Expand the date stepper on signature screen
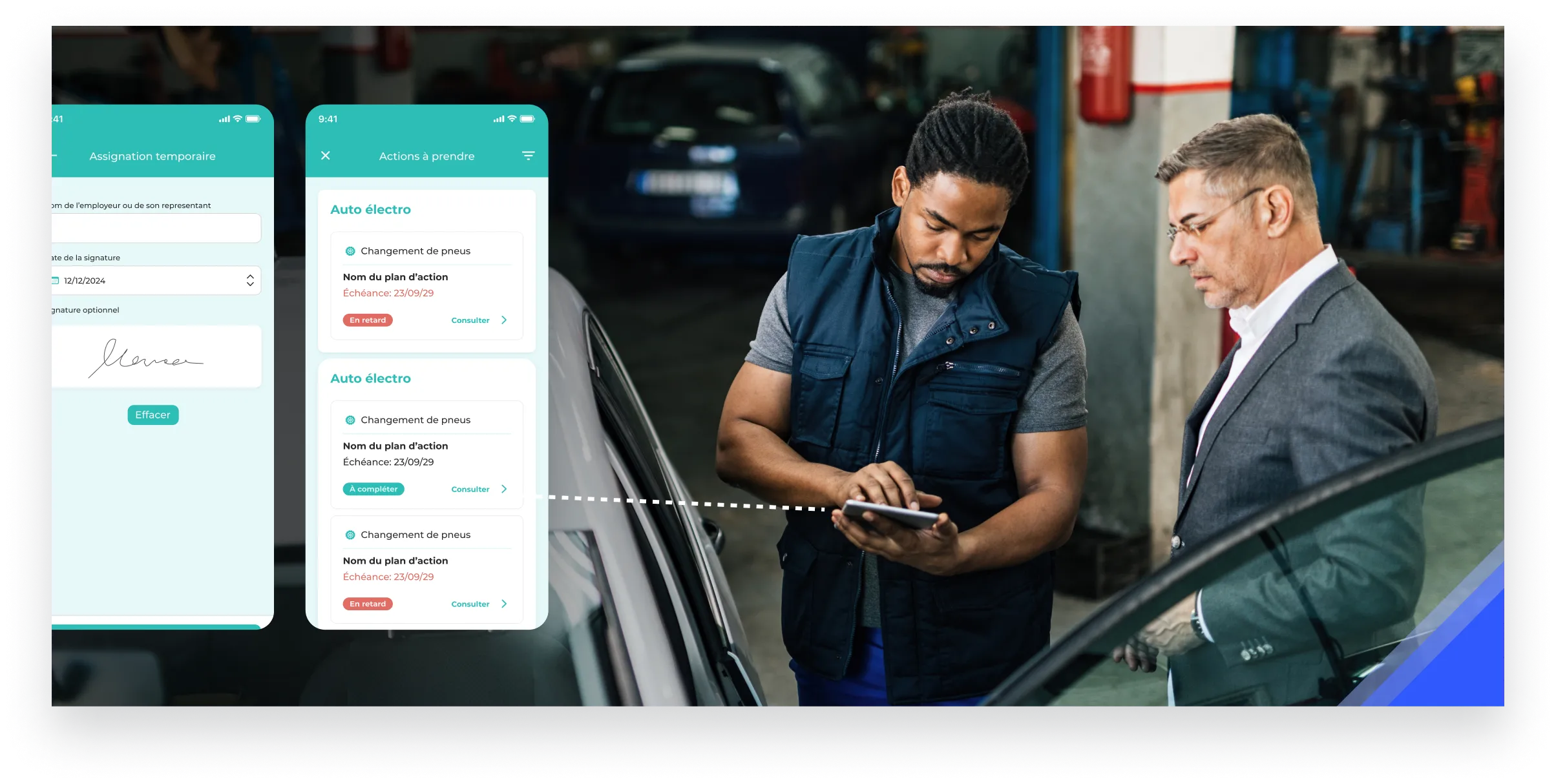The width and height of the screenshot is (1556, 784). click(252, 281)
